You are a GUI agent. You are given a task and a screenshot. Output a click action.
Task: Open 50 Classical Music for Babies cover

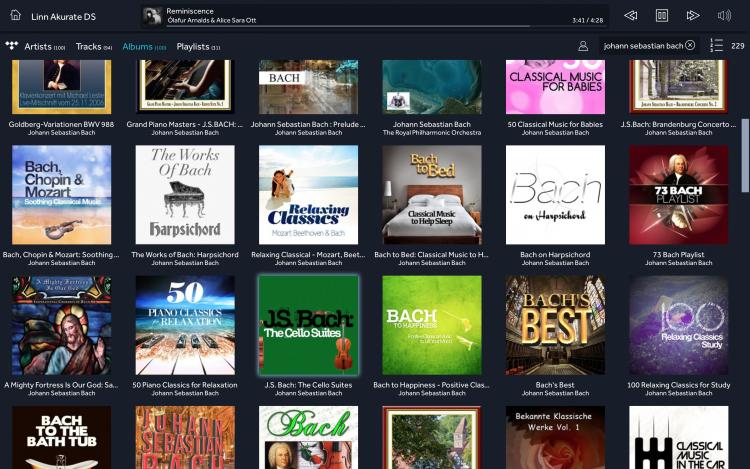(x=555, y=87)
